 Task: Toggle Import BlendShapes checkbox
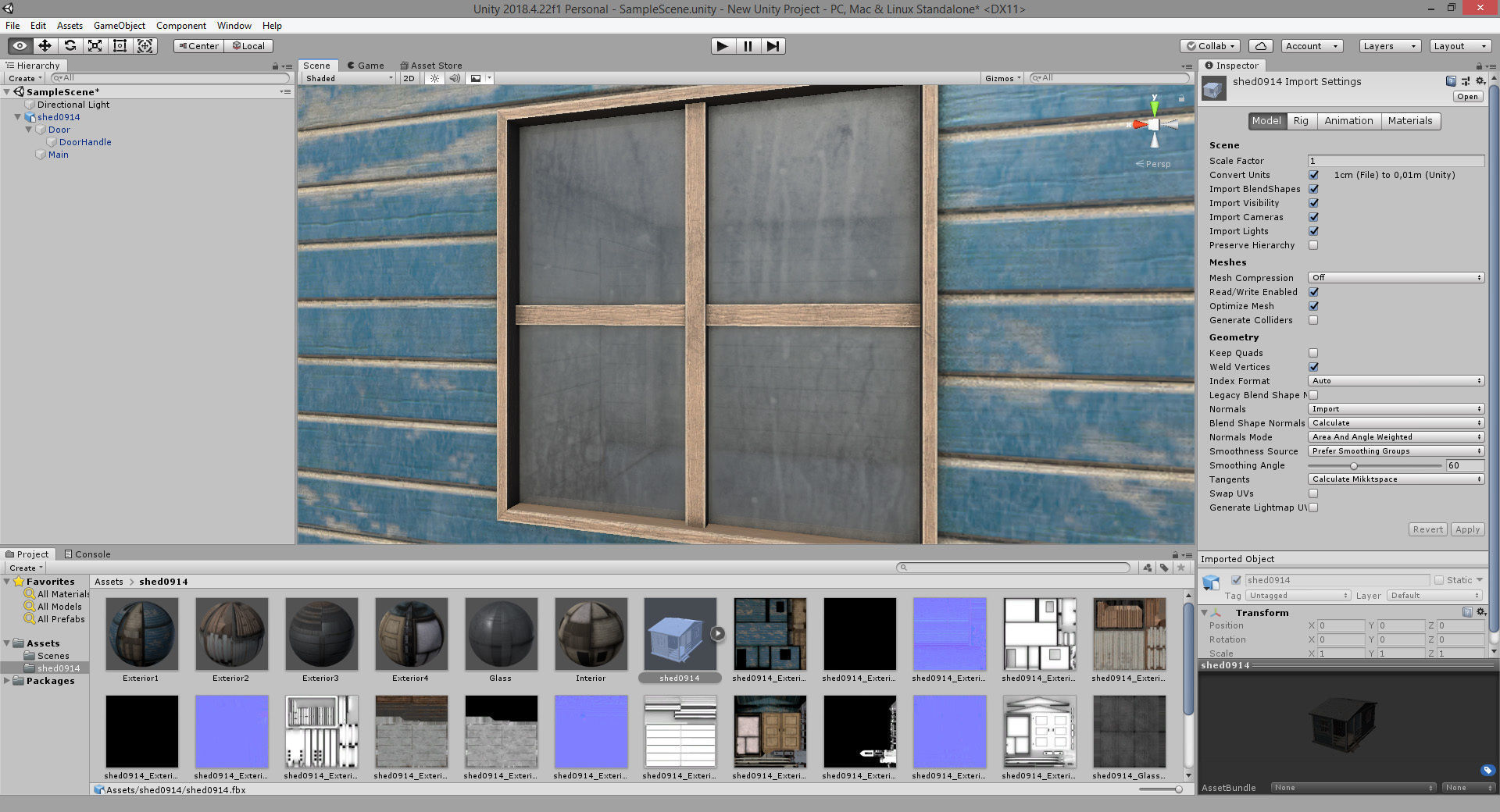(1313, 189)
